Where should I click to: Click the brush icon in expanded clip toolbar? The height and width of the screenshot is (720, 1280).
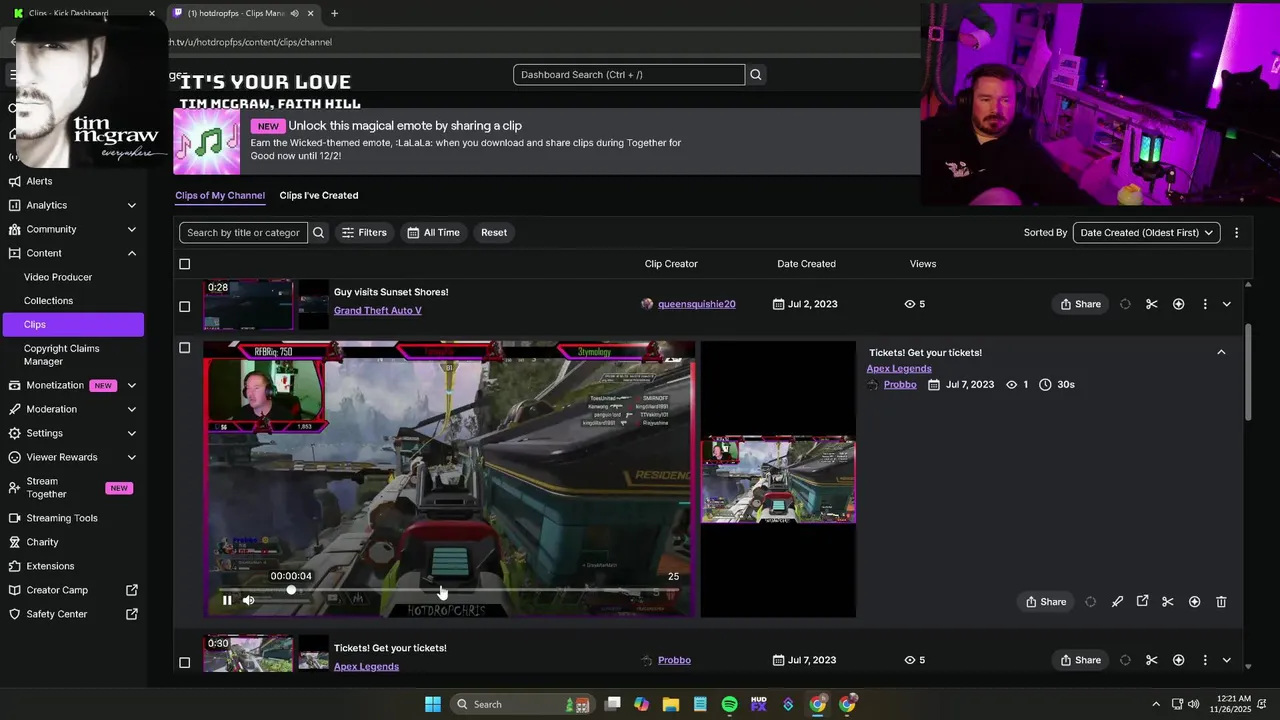(x=1117, y=601)
